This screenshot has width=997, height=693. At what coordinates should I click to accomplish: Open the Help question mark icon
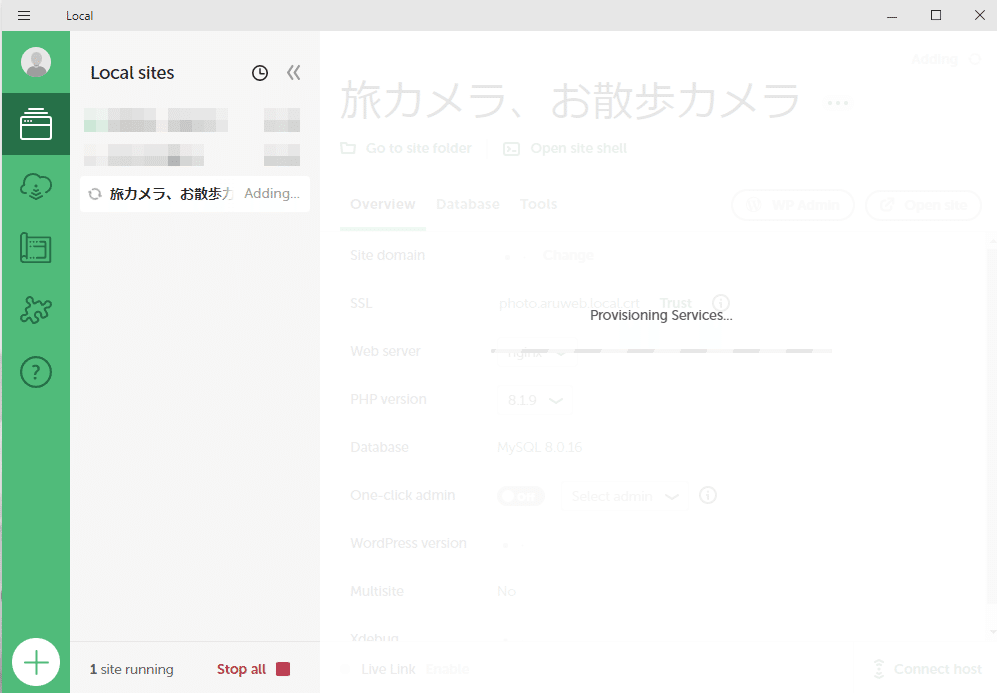(36, 372)
